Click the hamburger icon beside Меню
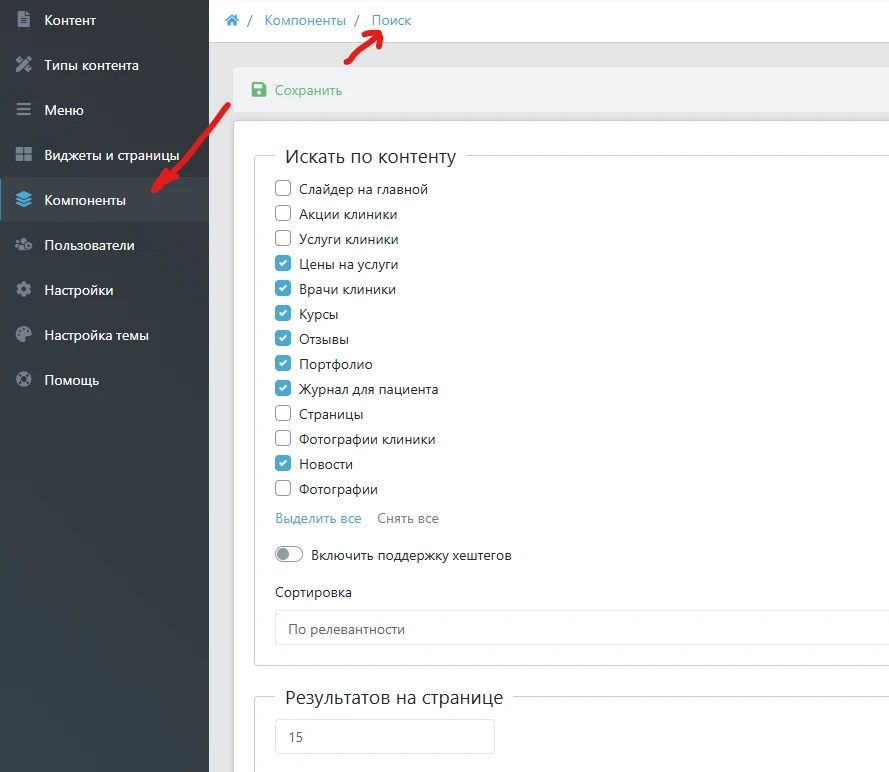The width and height of the screenshot is (889, 772). (x=24, y=110)
